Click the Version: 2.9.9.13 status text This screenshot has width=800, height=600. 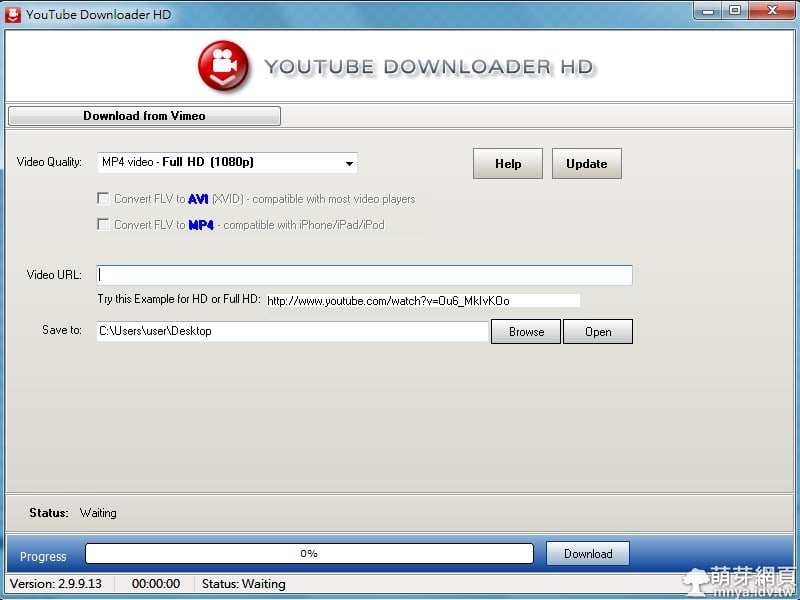click(56, 584)
